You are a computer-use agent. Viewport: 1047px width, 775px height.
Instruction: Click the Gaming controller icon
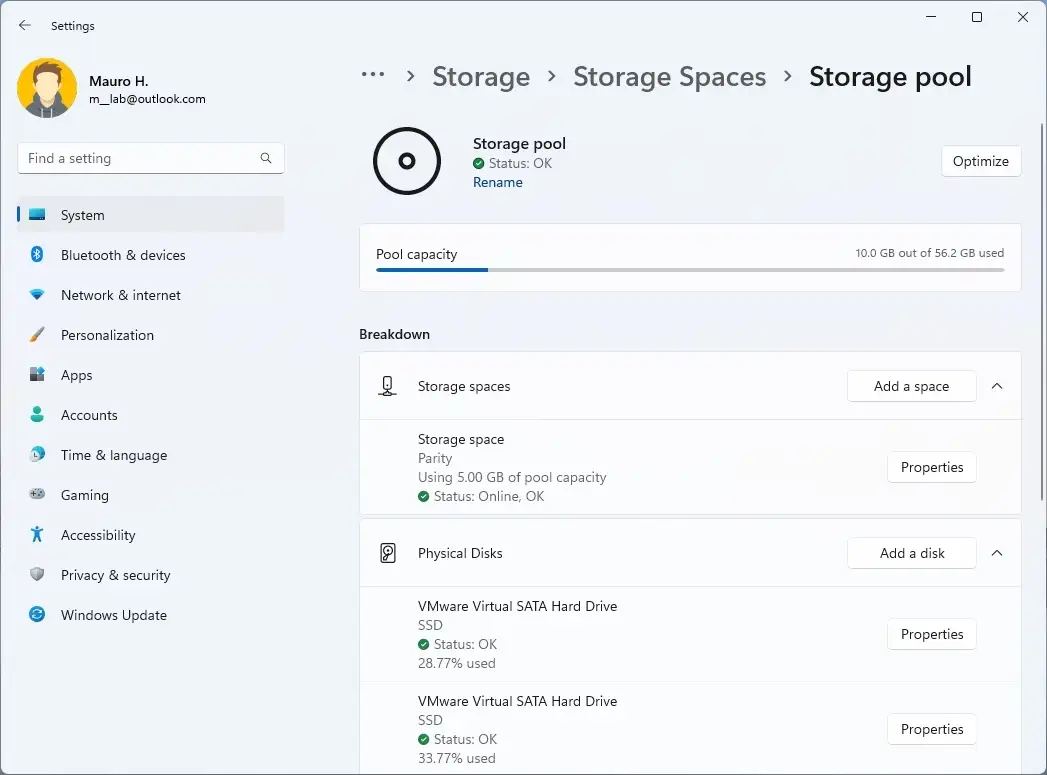point(37,495)
